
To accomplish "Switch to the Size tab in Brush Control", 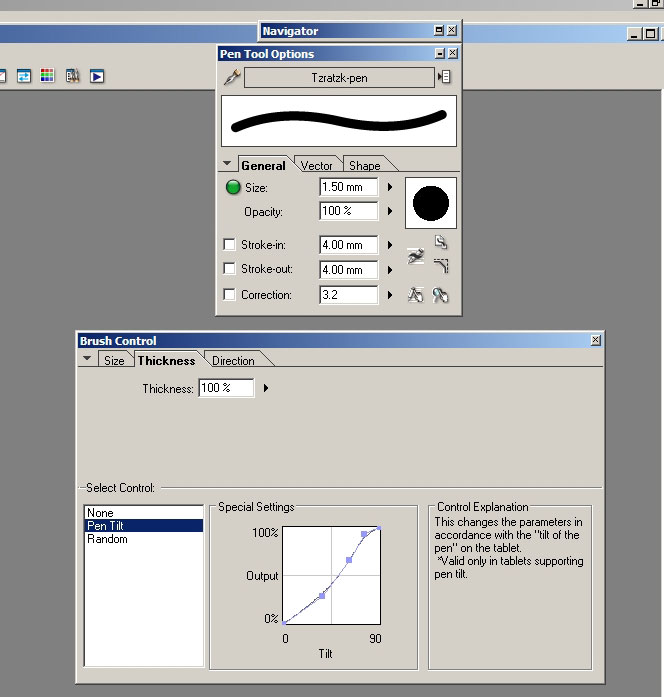I will click(x=114, y=361).
